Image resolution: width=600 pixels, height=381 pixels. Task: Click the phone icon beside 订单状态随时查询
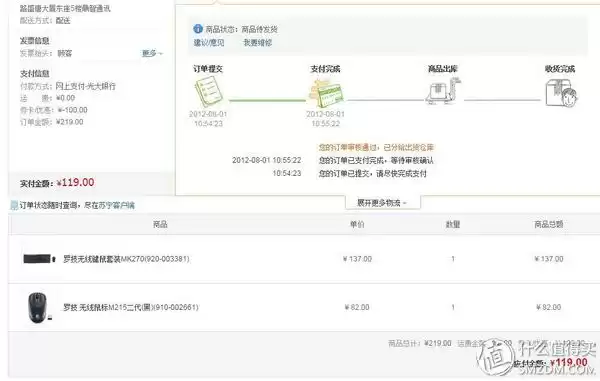pos(15,205)
